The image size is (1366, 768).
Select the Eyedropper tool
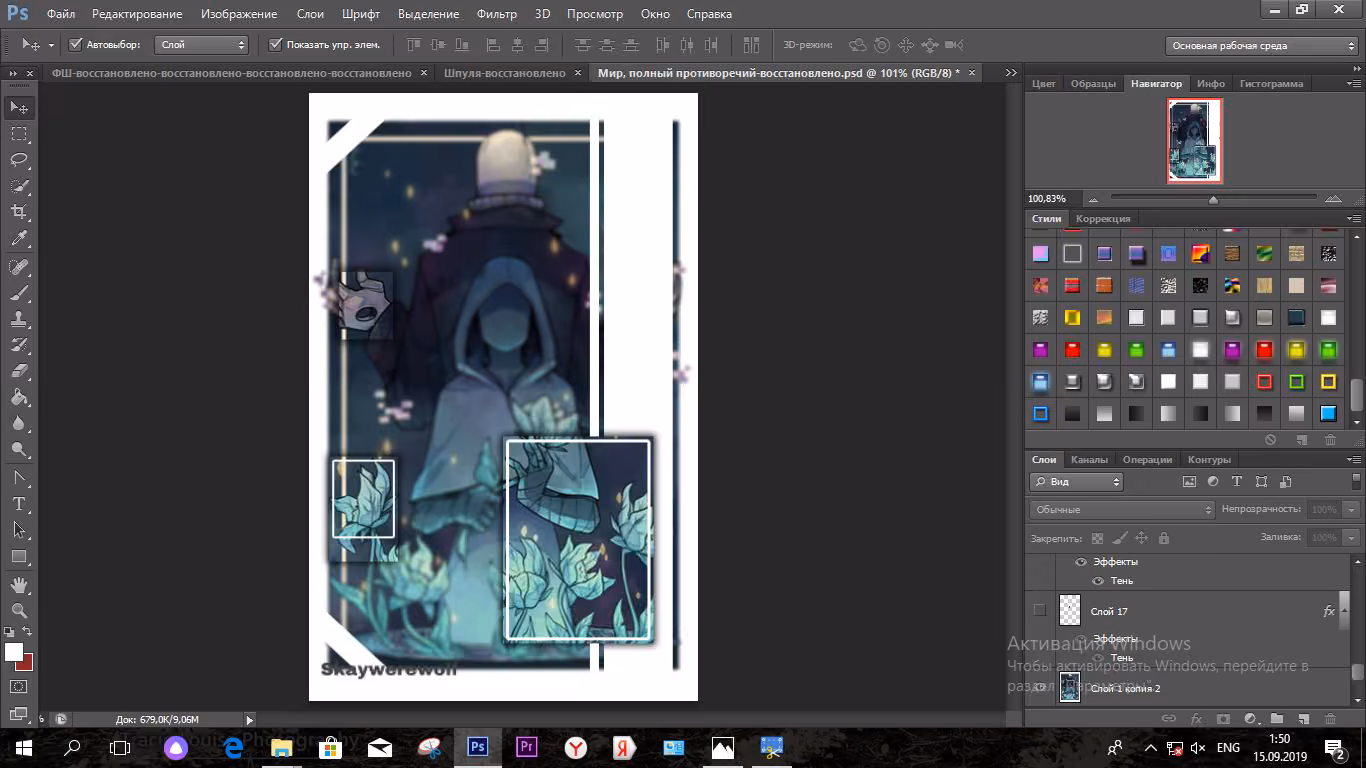(19, 239)
